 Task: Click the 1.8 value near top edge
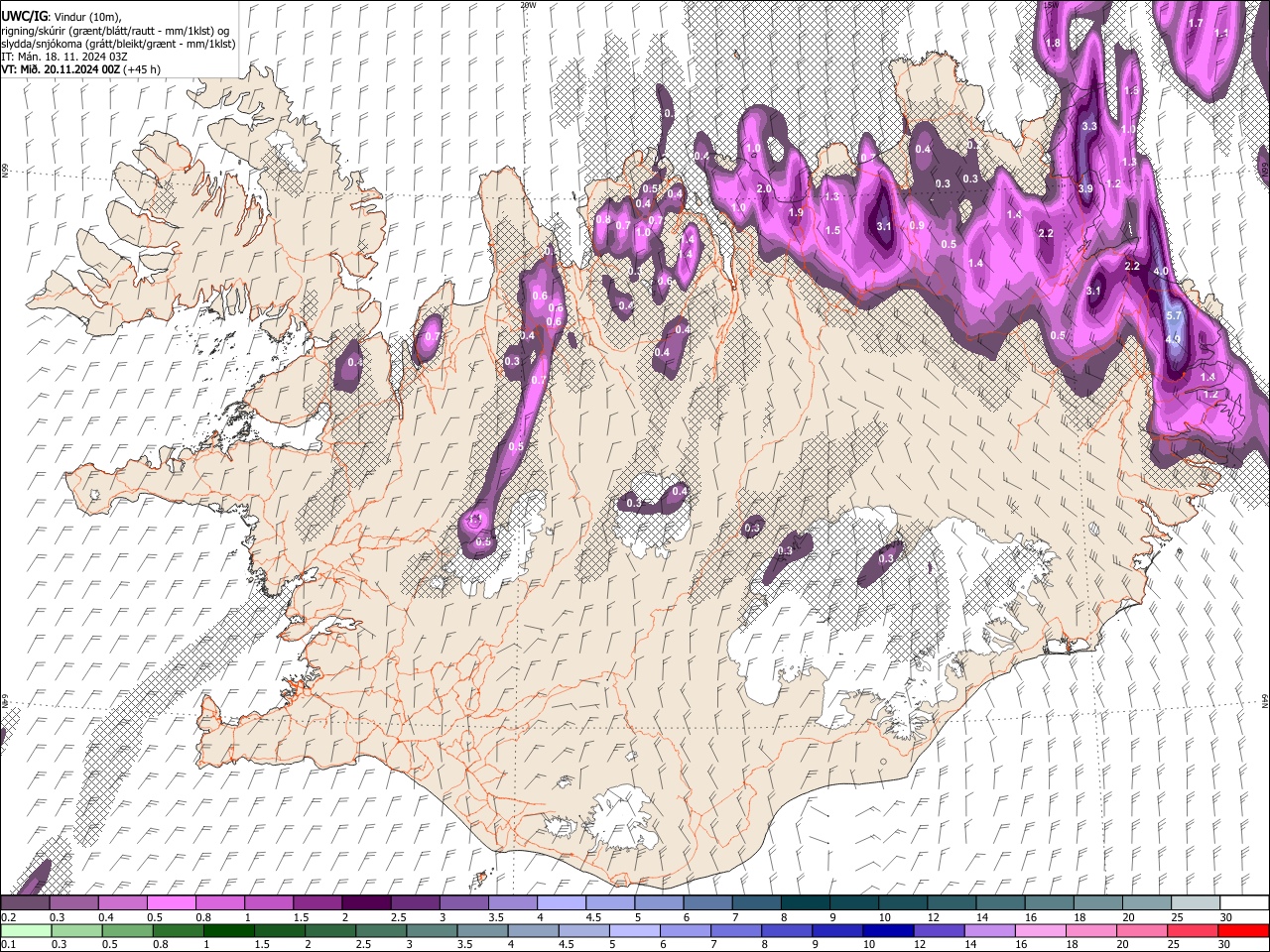(1054, 43)
